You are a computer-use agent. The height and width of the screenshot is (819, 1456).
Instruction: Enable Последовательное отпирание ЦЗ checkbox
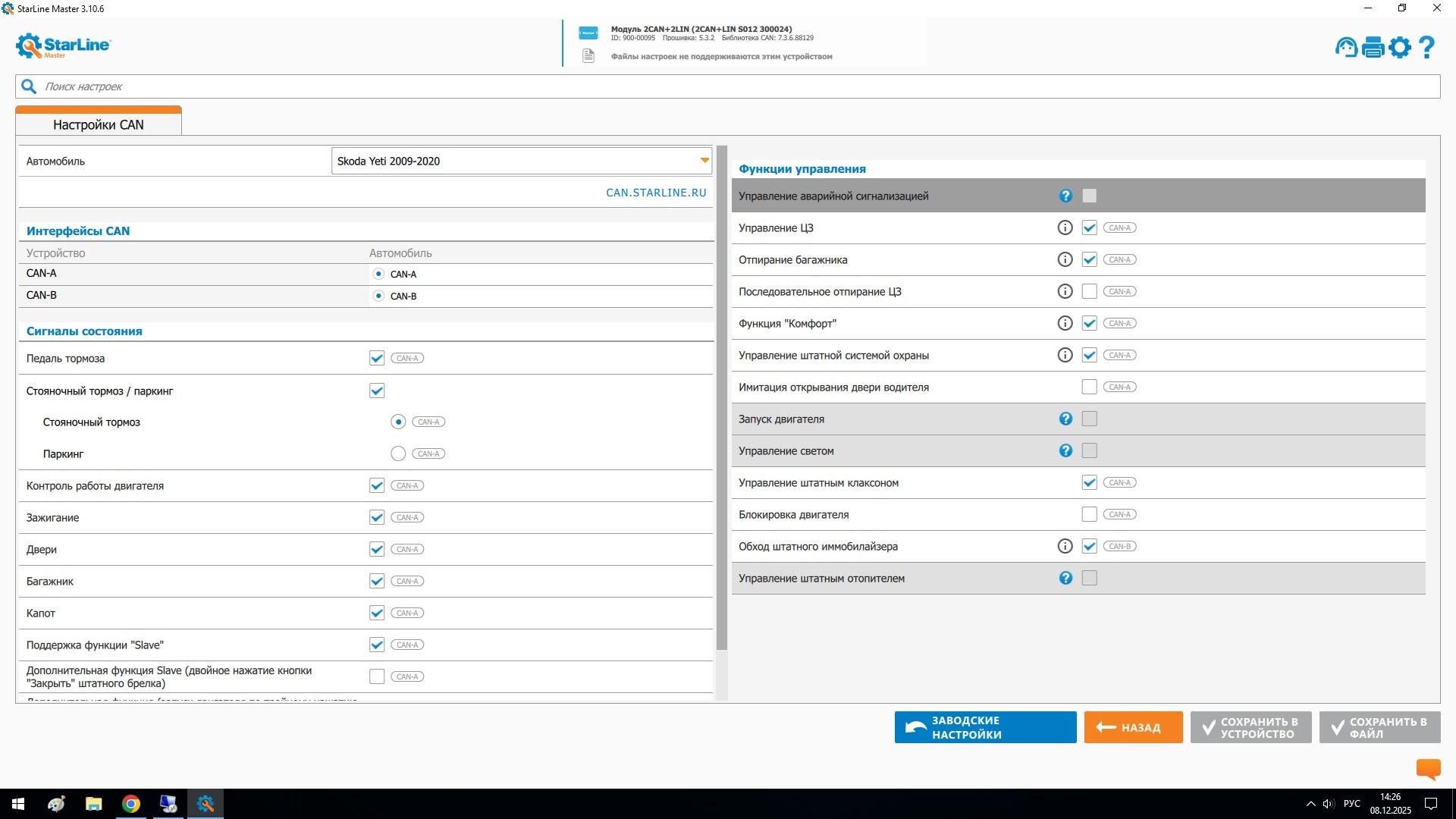coord(1089,291)
